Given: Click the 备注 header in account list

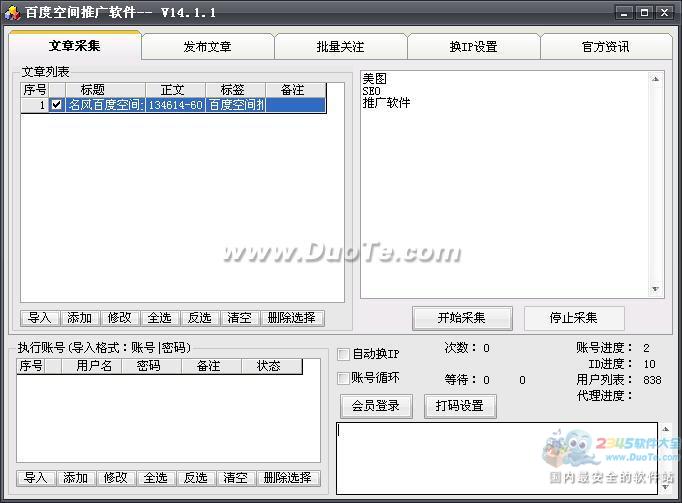Looking at the screenshot, I should pyautogui.click(x=211, y=366).
